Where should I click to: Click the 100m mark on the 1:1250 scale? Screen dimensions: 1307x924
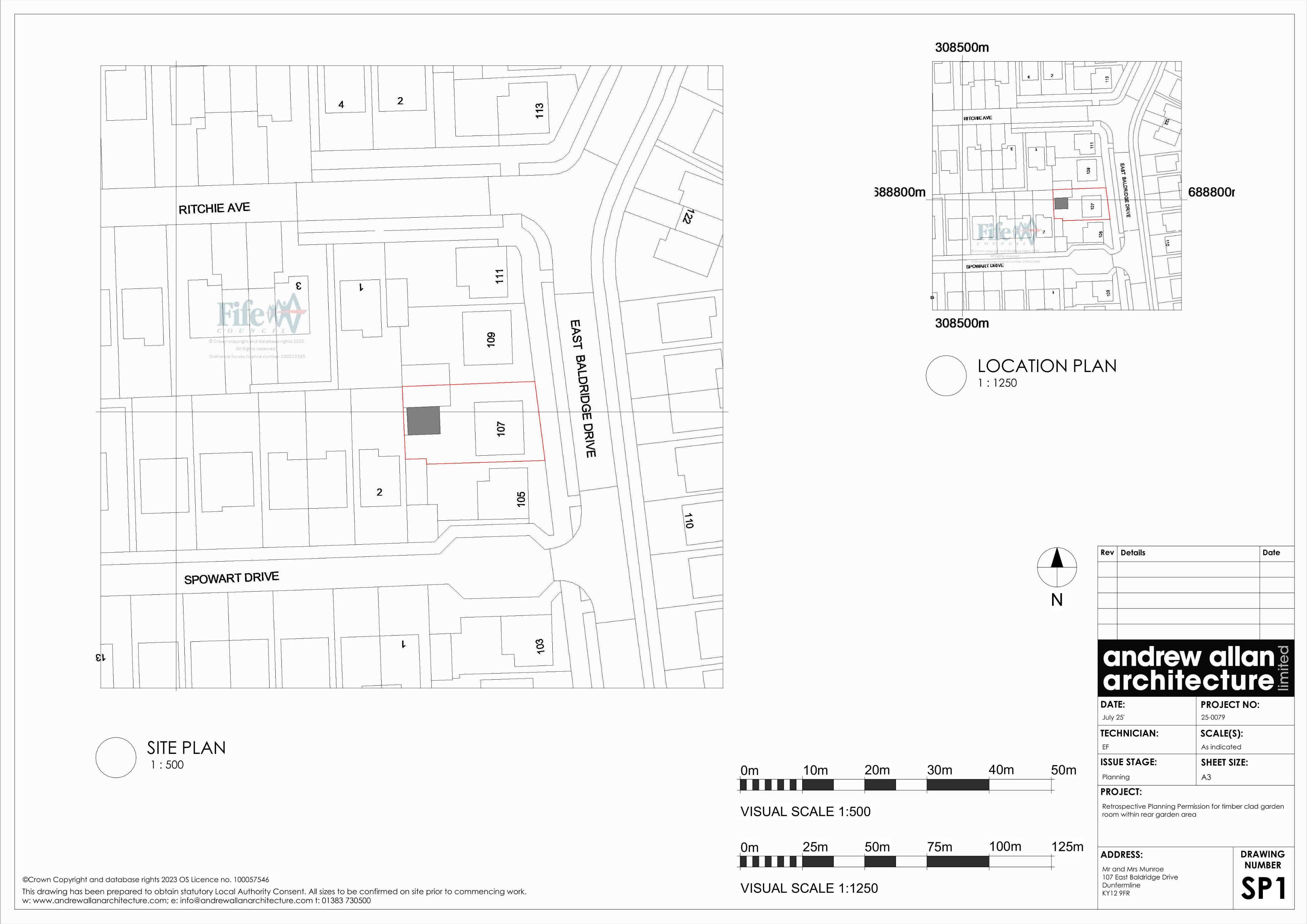pyautogui.click(x=1005, y=846)
